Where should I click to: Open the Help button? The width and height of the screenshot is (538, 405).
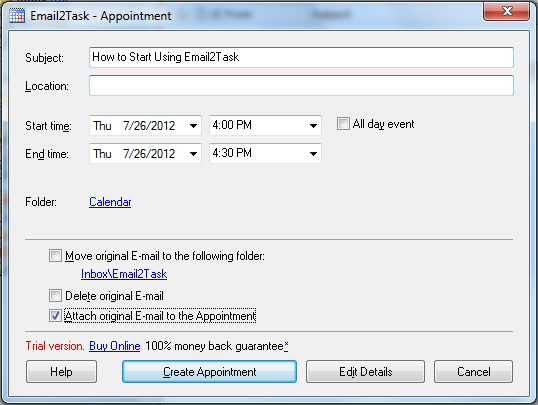61,372
